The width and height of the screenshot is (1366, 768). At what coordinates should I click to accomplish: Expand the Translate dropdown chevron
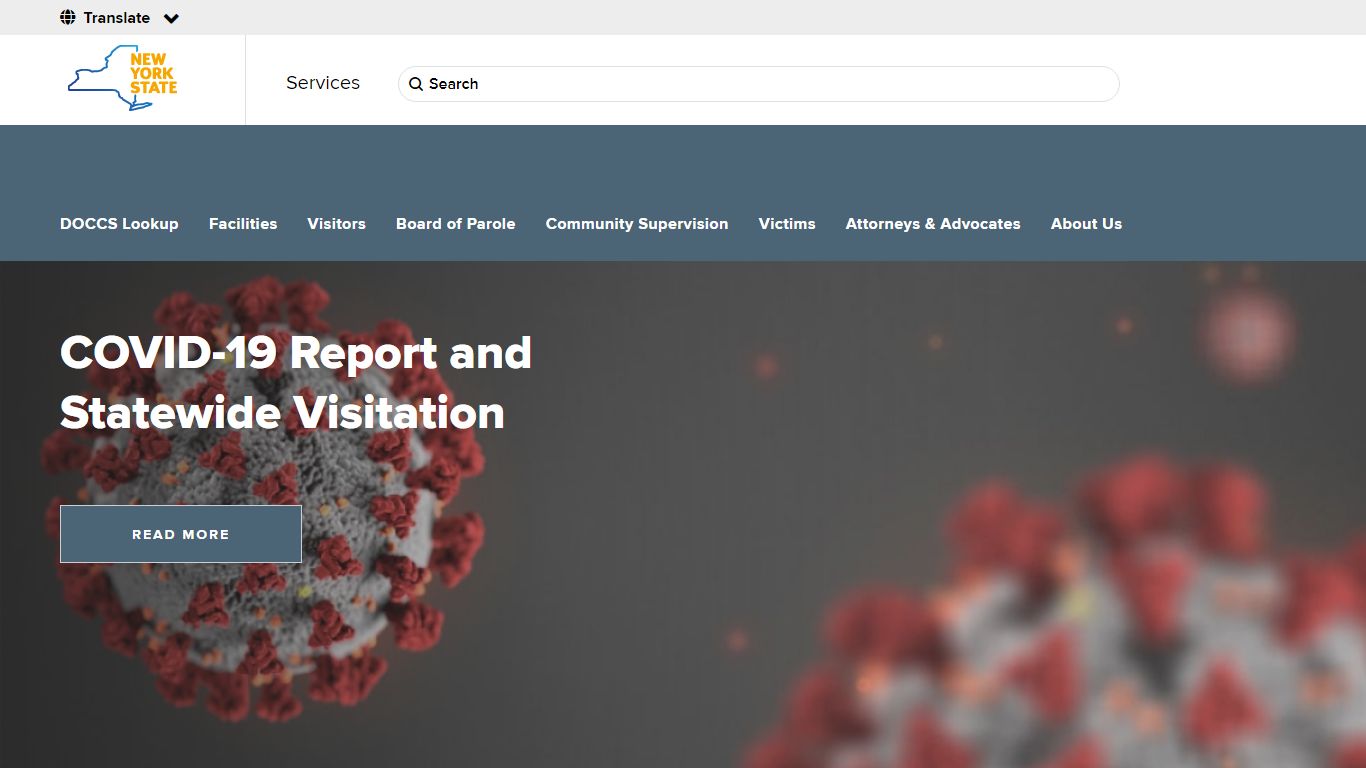171,18
